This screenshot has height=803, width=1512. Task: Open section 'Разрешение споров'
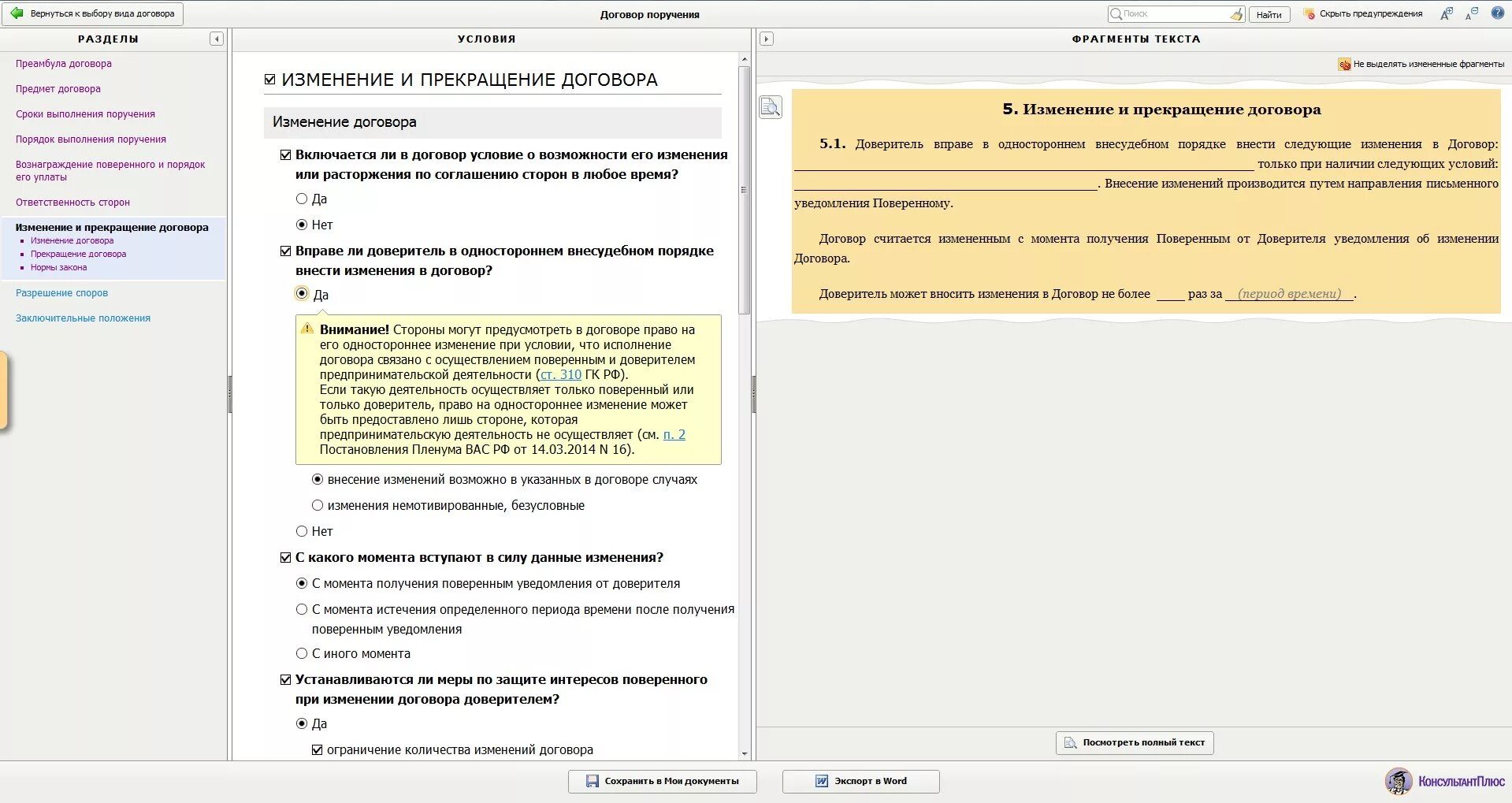(61, 293)
